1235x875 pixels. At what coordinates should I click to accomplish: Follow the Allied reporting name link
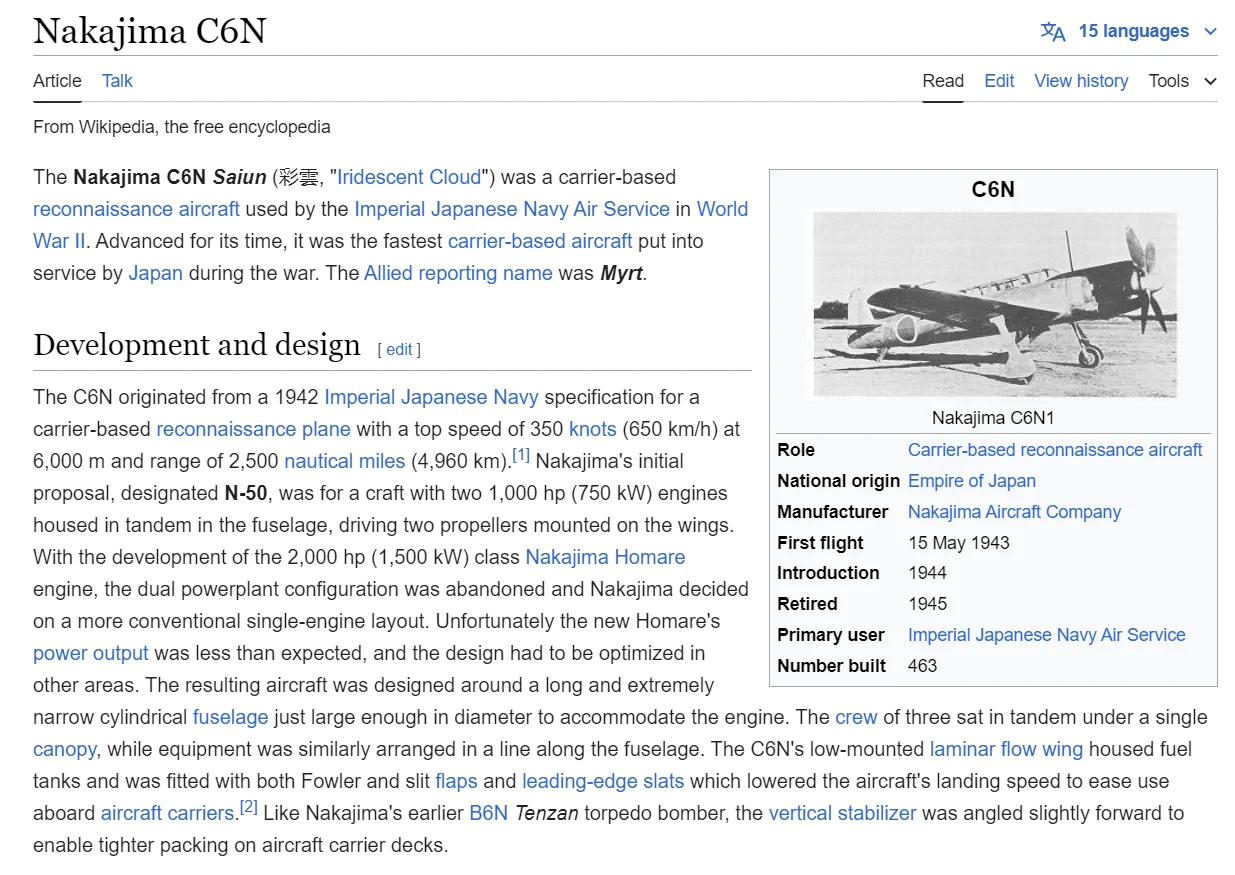point(458,273)
